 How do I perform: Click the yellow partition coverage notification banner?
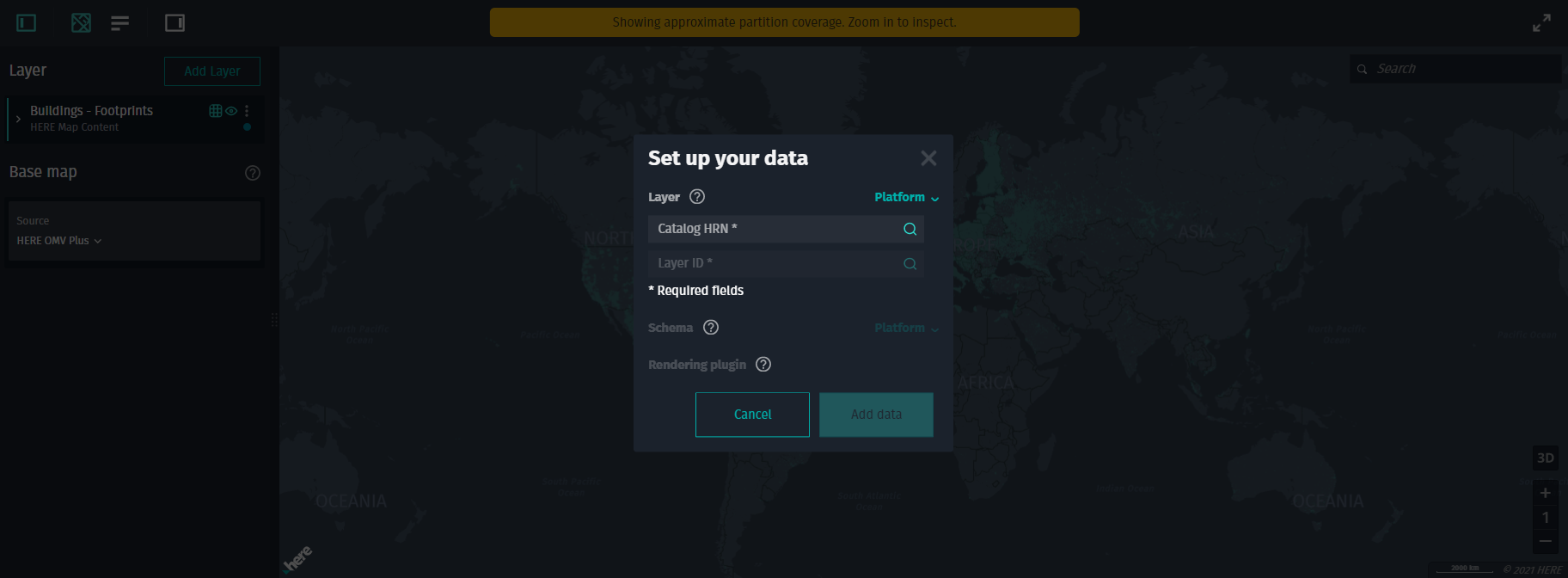pyautogui.click(x=785, y=22)
